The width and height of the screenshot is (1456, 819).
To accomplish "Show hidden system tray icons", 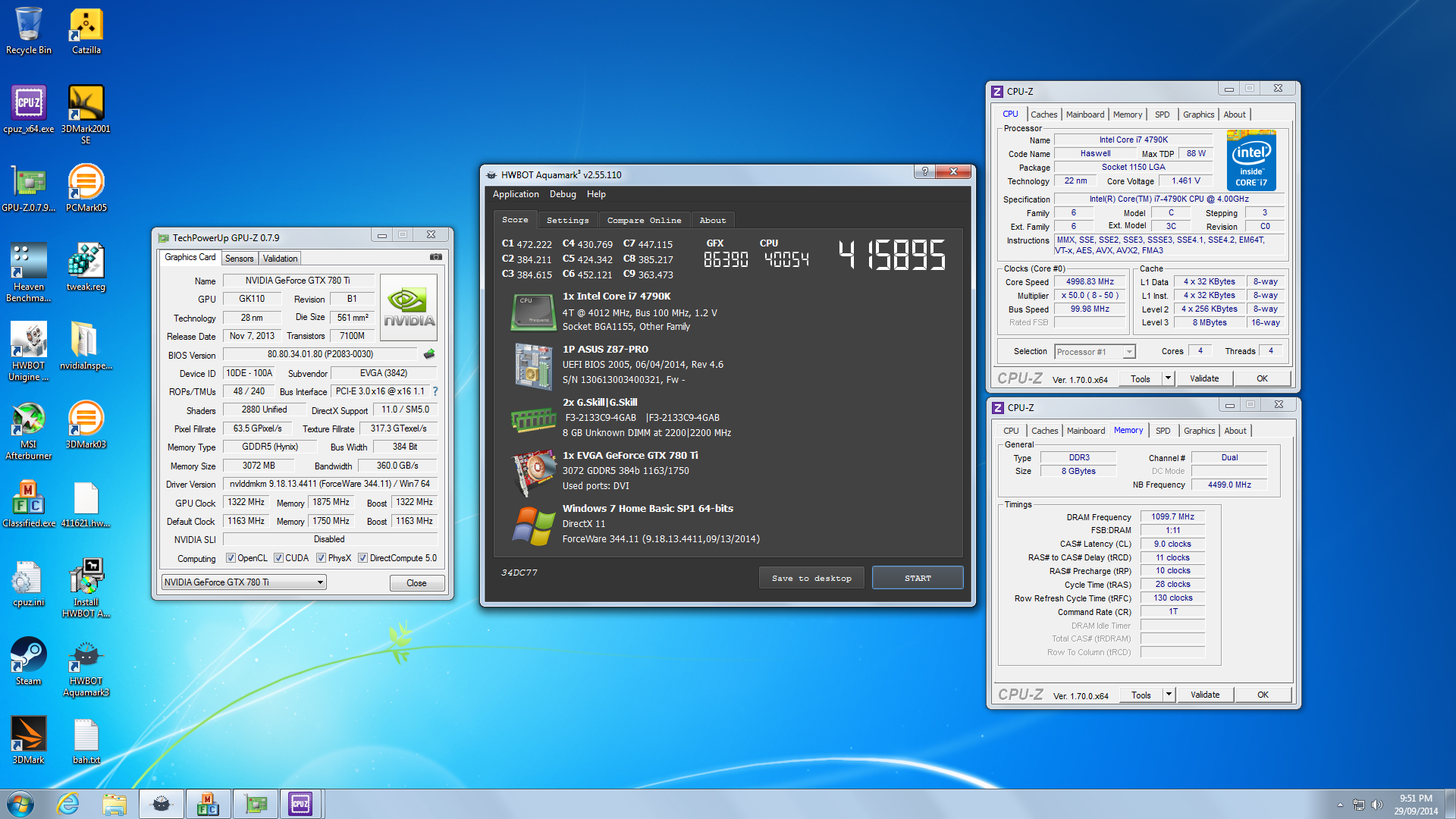I will pyautogui.click(x=1340, y=805).
